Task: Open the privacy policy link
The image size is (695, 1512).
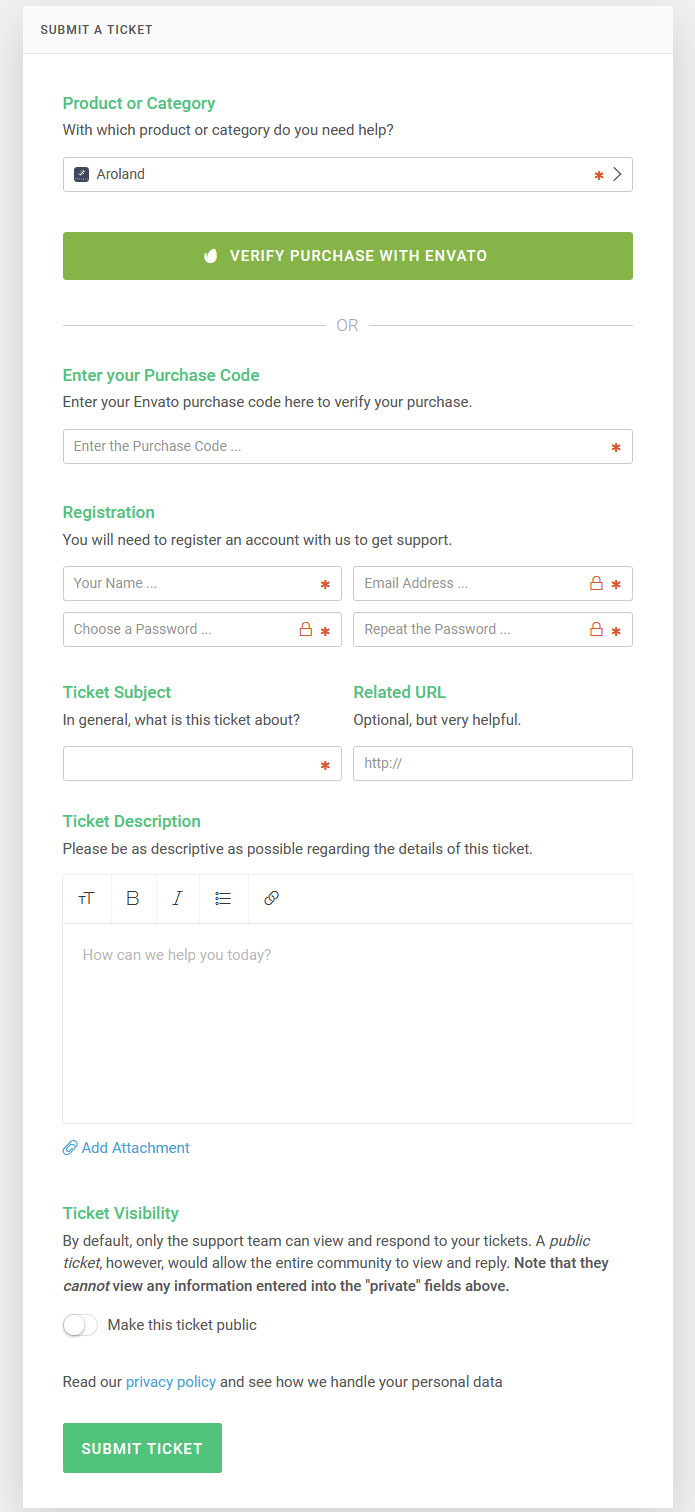Action: coord(171,1382)
